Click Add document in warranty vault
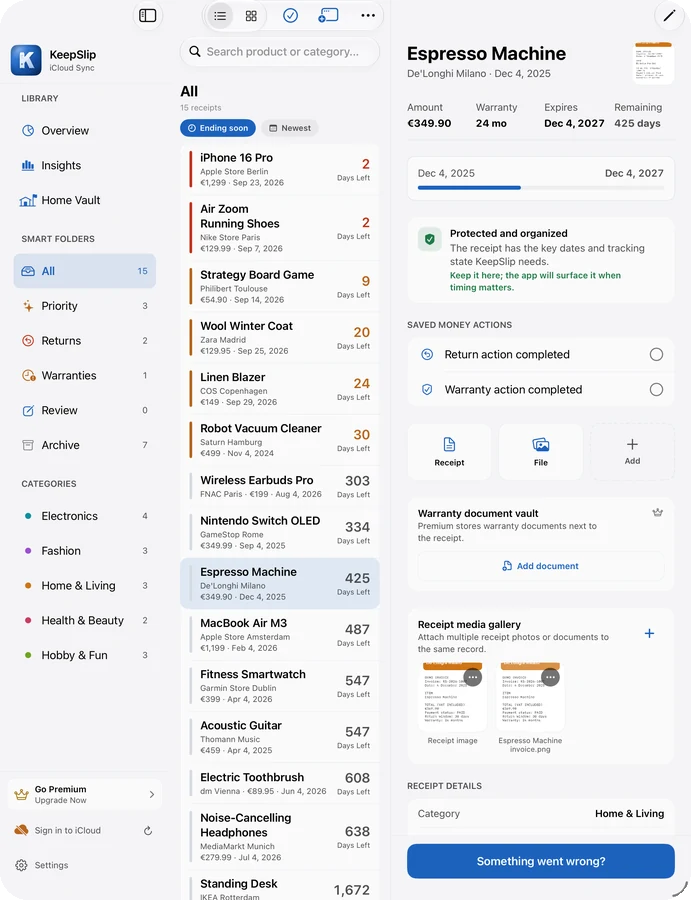Screen dimensions: 691x900 541,566
